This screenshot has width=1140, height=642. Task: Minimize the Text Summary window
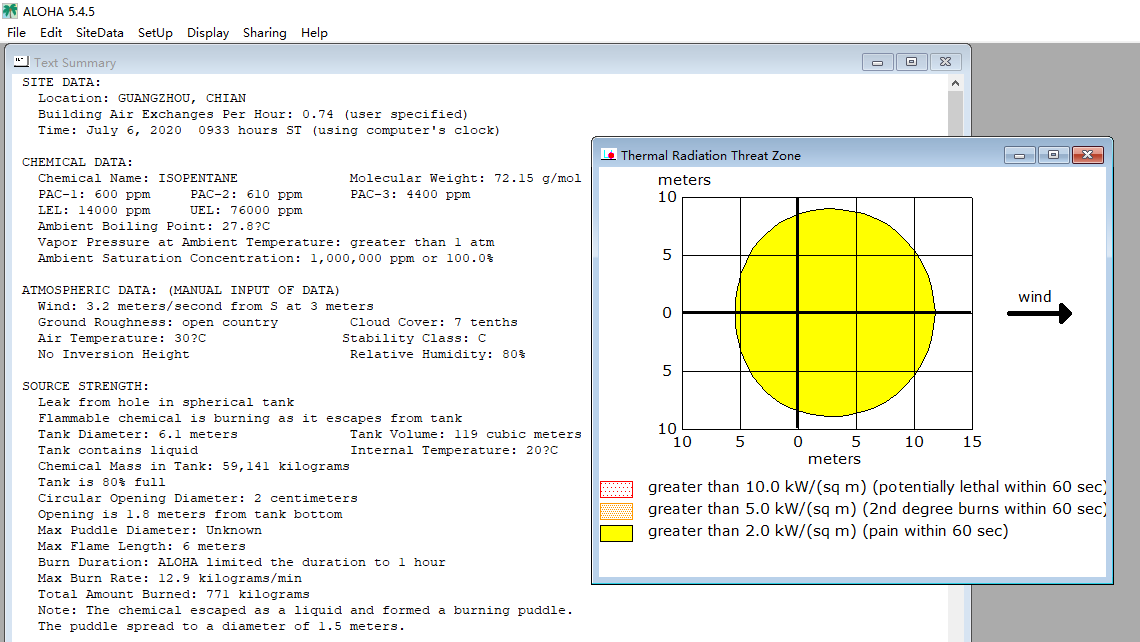point(878,63)
